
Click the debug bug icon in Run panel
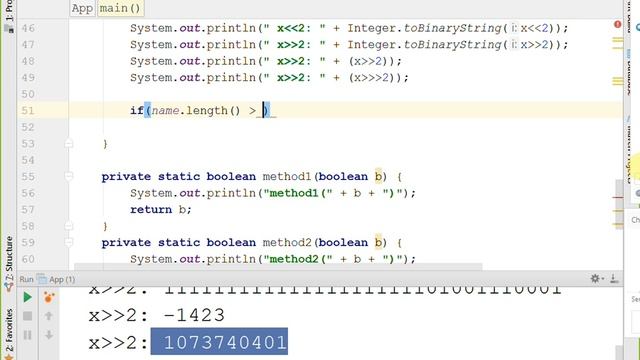click(x=49, y=298)
